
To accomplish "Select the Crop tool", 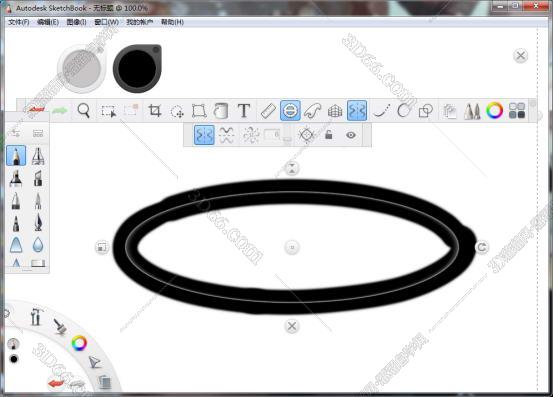I will click(x=154, y=111).
